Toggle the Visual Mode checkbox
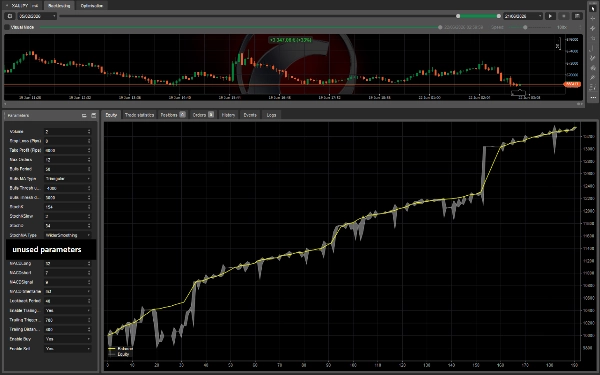 pos(7,27)
